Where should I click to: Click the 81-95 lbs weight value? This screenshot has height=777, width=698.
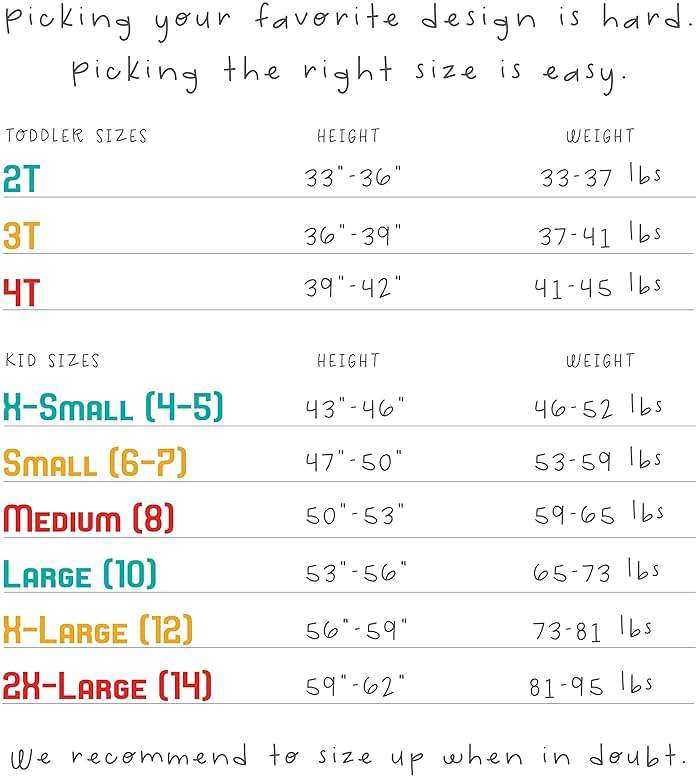click(591, 686)
